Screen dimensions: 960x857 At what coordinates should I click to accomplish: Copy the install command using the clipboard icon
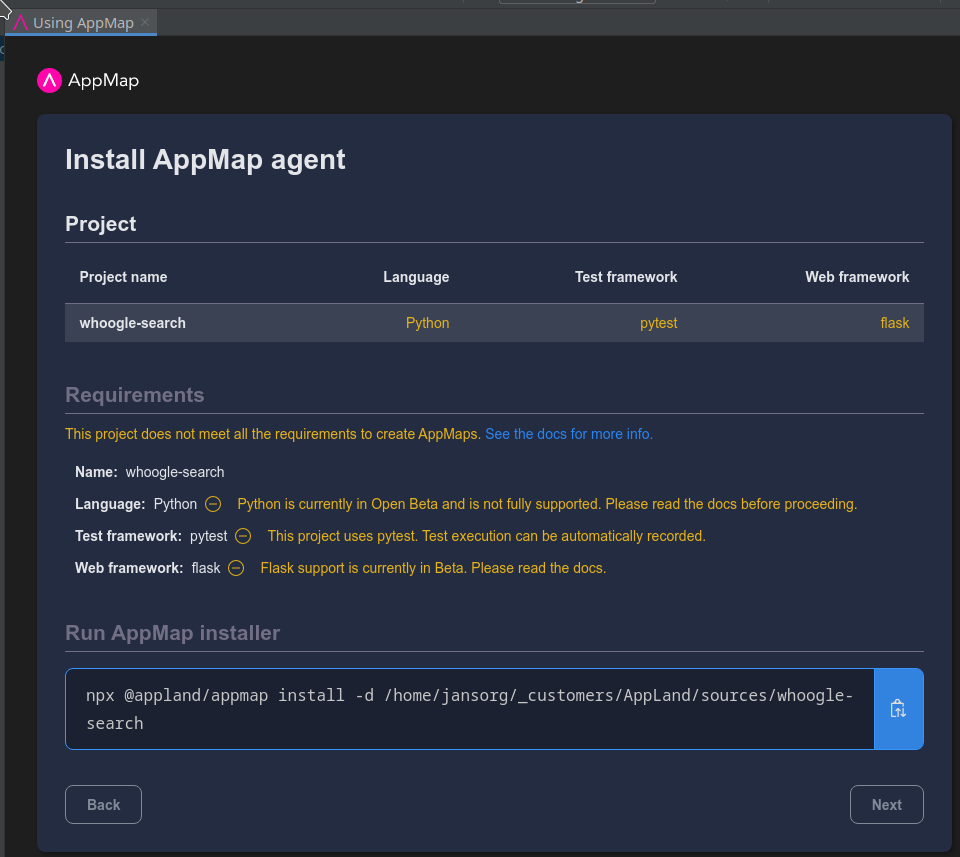coord(898,708)
